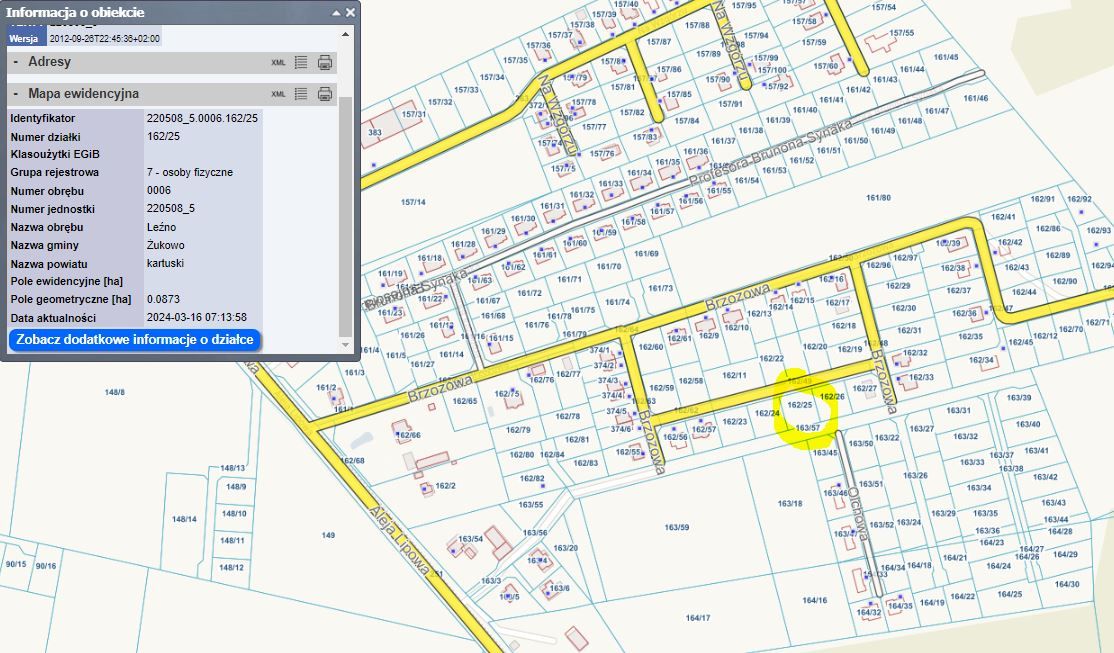Collapse the Adresy section
The image size is (1114, 653).
pyautogui.click(x=16, y=62)
